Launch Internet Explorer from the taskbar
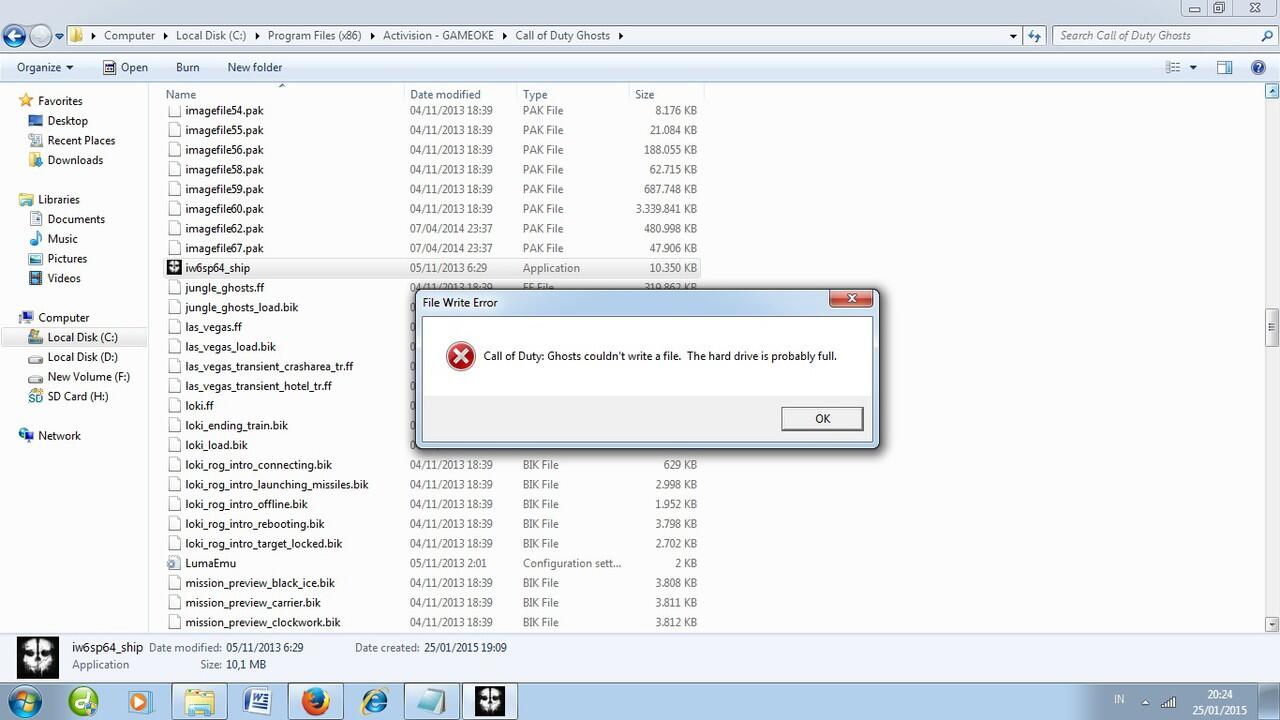The width and height of the screenshot is (1280, 720). pos(374,702)
